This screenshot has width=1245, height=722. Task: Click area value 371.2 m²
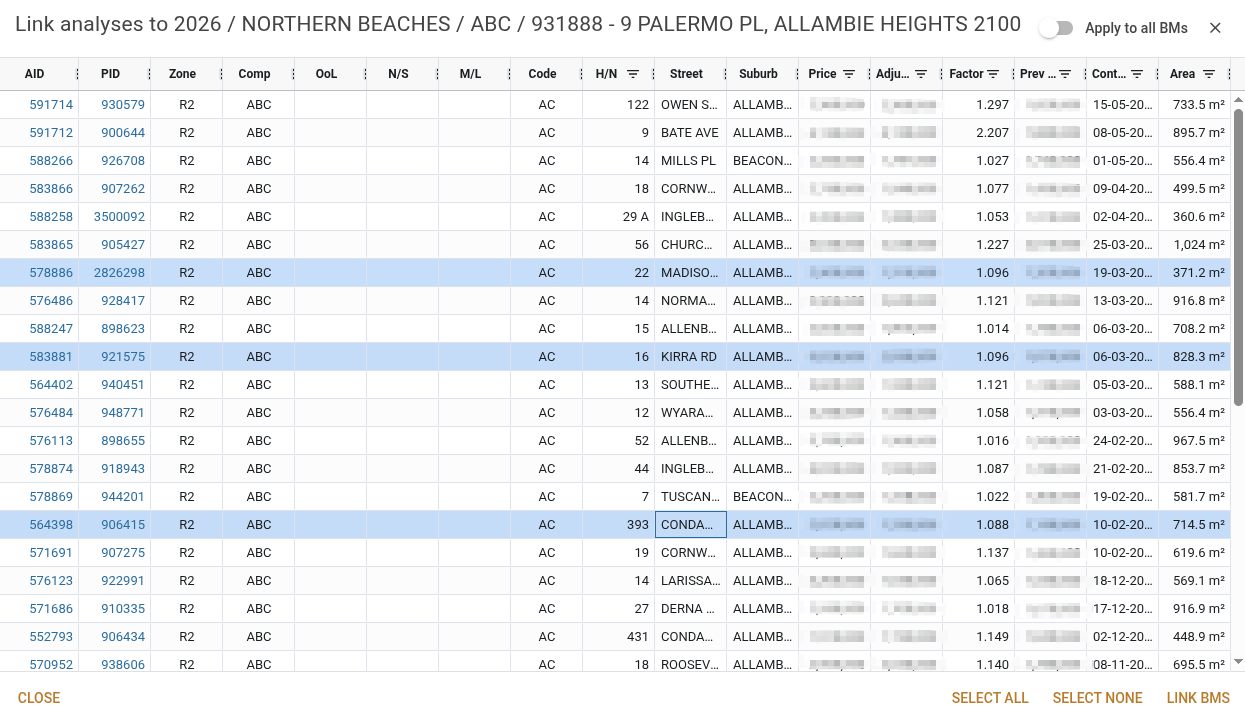(x=1199, y=272)
